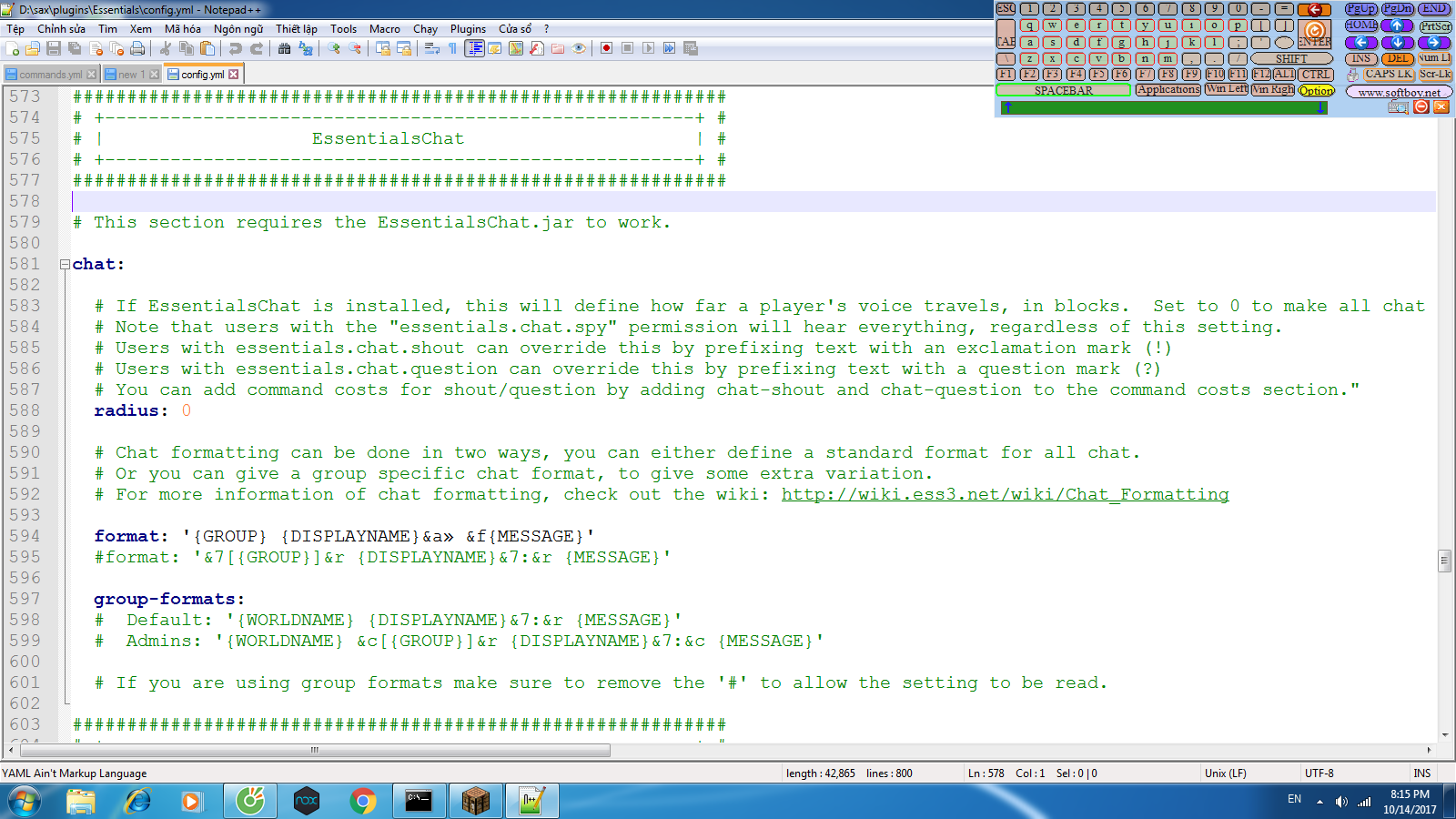Click the volume speaker tray icon
This screenshot has height=819, width=1456.
1341,802
